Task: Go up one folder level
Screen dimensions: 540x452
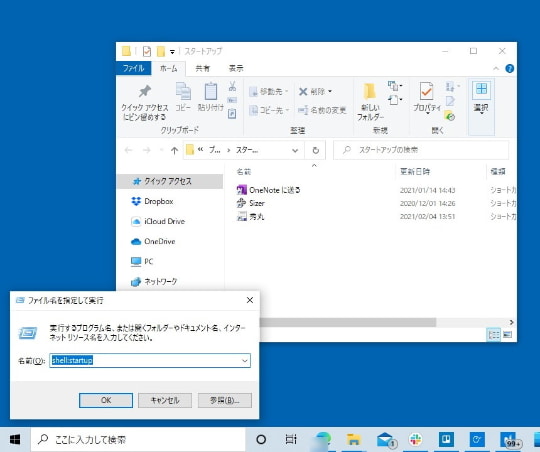Action: (174, 150)
